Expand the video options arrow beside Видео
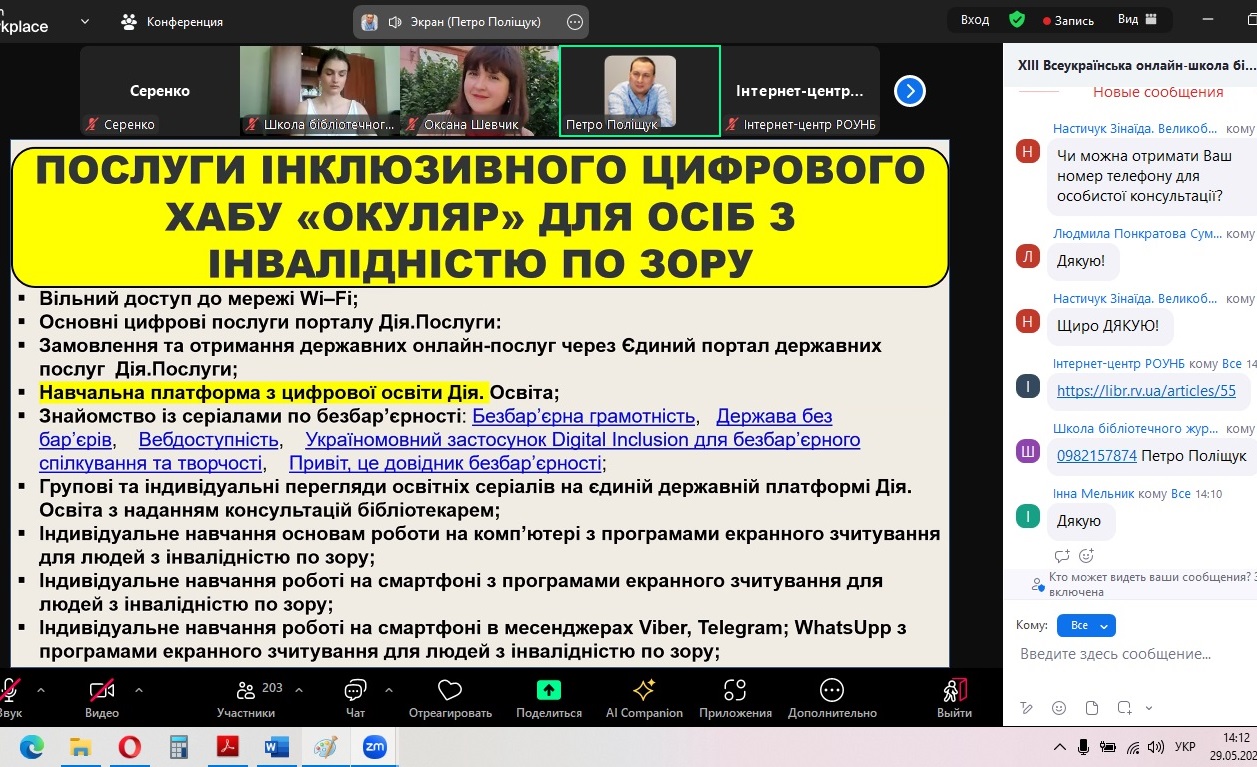 [x=139, y=690]
